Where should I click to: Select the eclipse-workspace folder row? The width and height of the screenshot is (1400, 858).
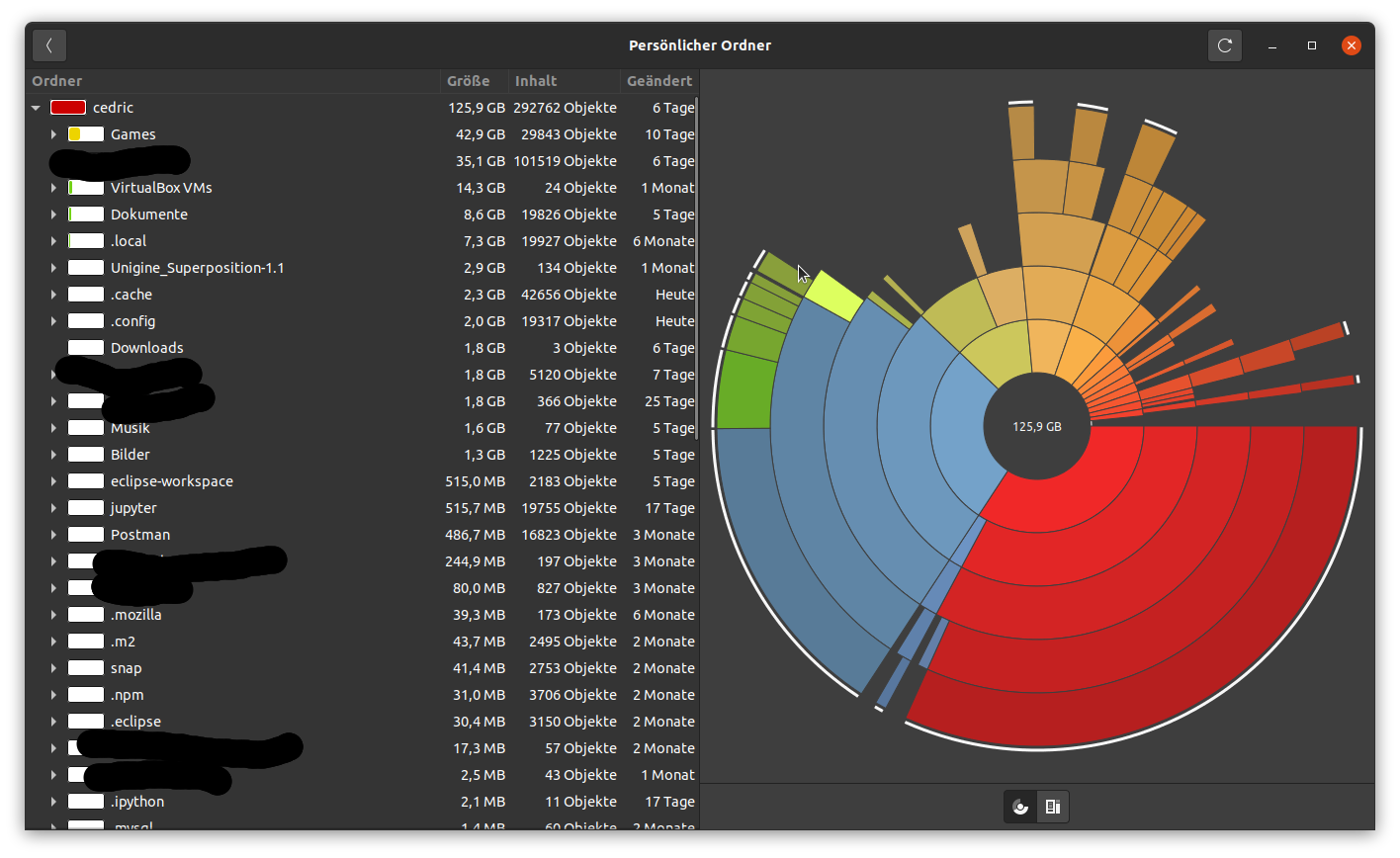[x=171, y=481]
